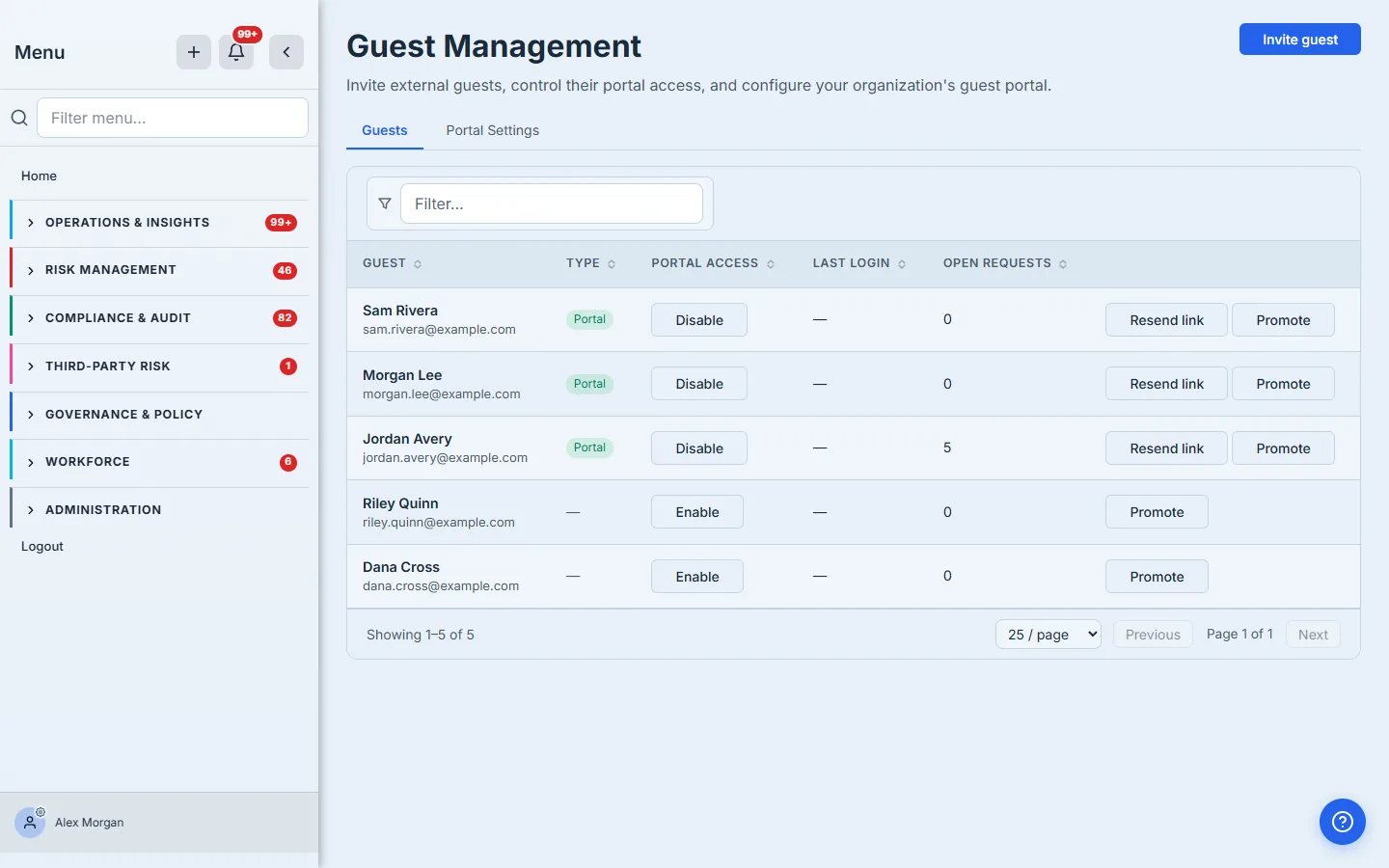1389x868 pixels.
Task: Expand Workforce menu section
Action: 159,462
